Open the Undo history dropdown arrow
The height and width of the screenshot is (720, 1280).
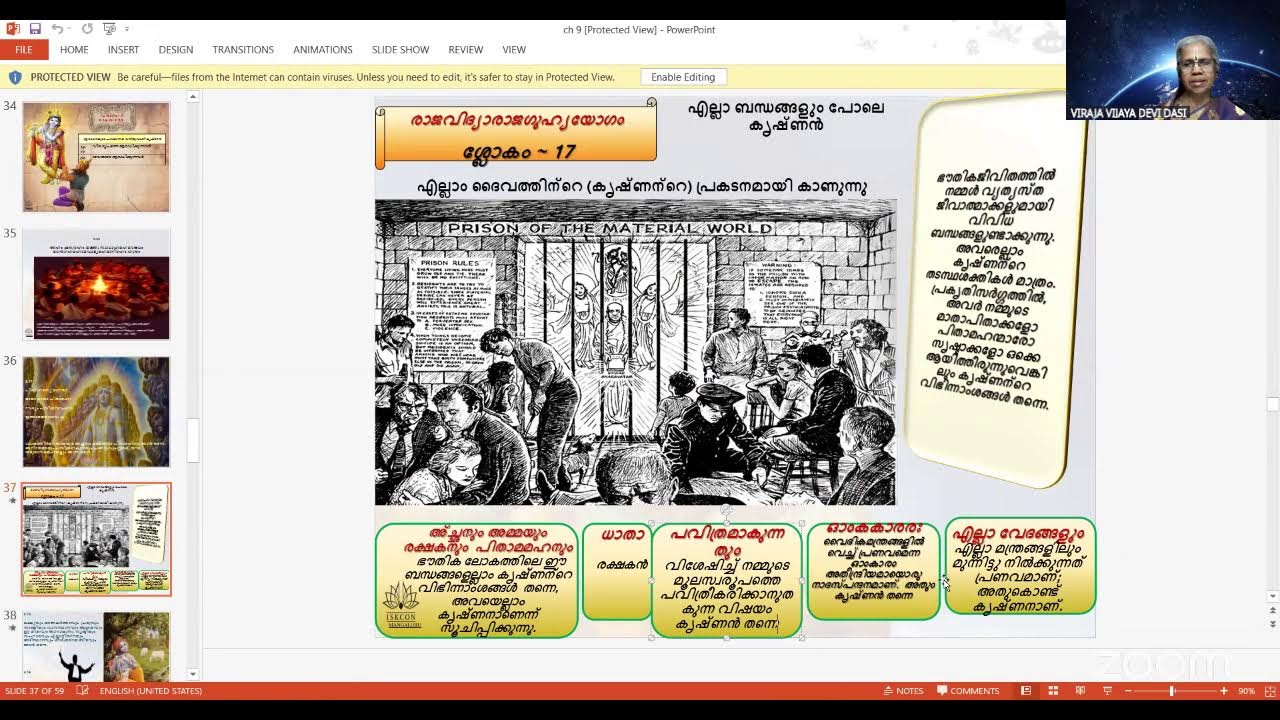(x=70, y=29)
